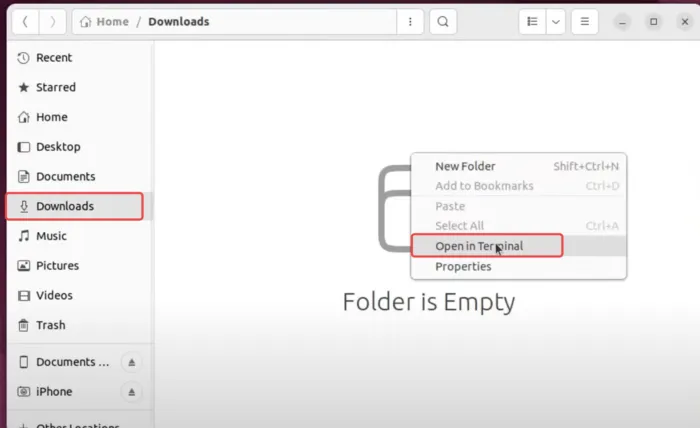Open the search magnifier button
Viewport: 700px width, 428px height.
tap(443, 21)
